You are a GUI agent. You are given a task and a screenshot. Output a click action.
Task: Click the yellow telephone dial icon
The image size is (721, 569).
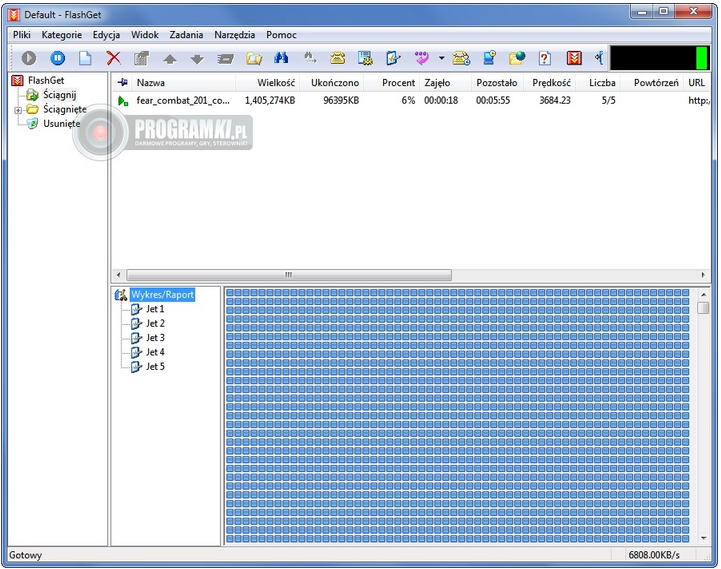tap(338, 58)
